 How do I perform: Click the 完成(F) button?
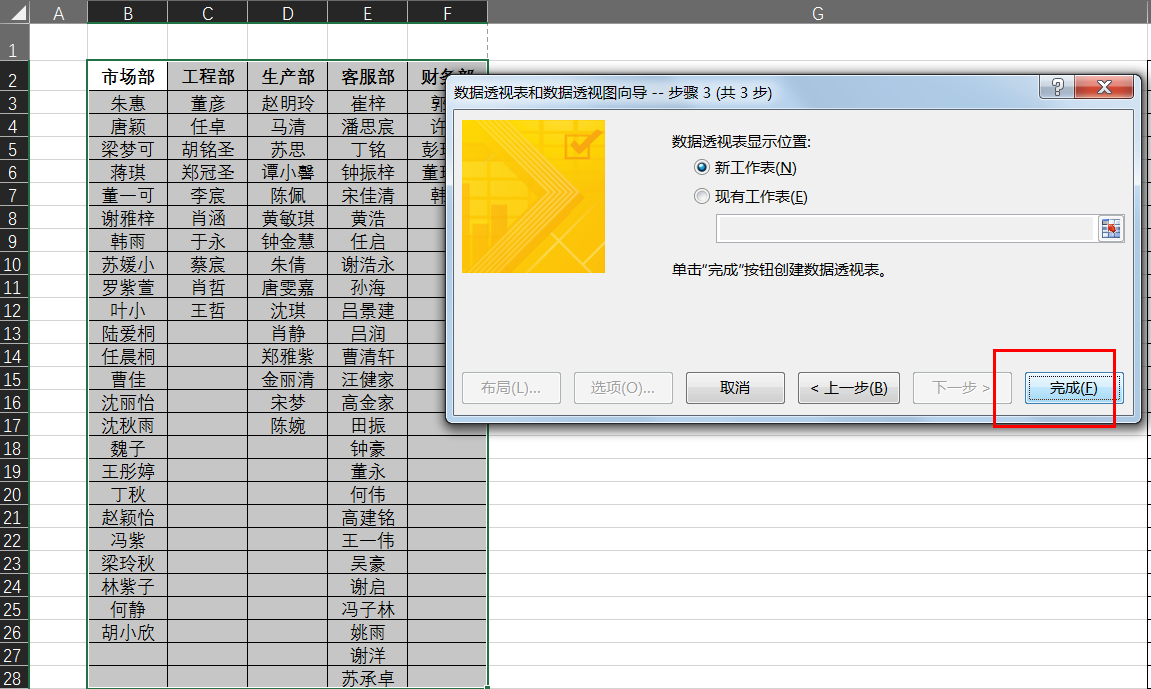[1073, 387]
